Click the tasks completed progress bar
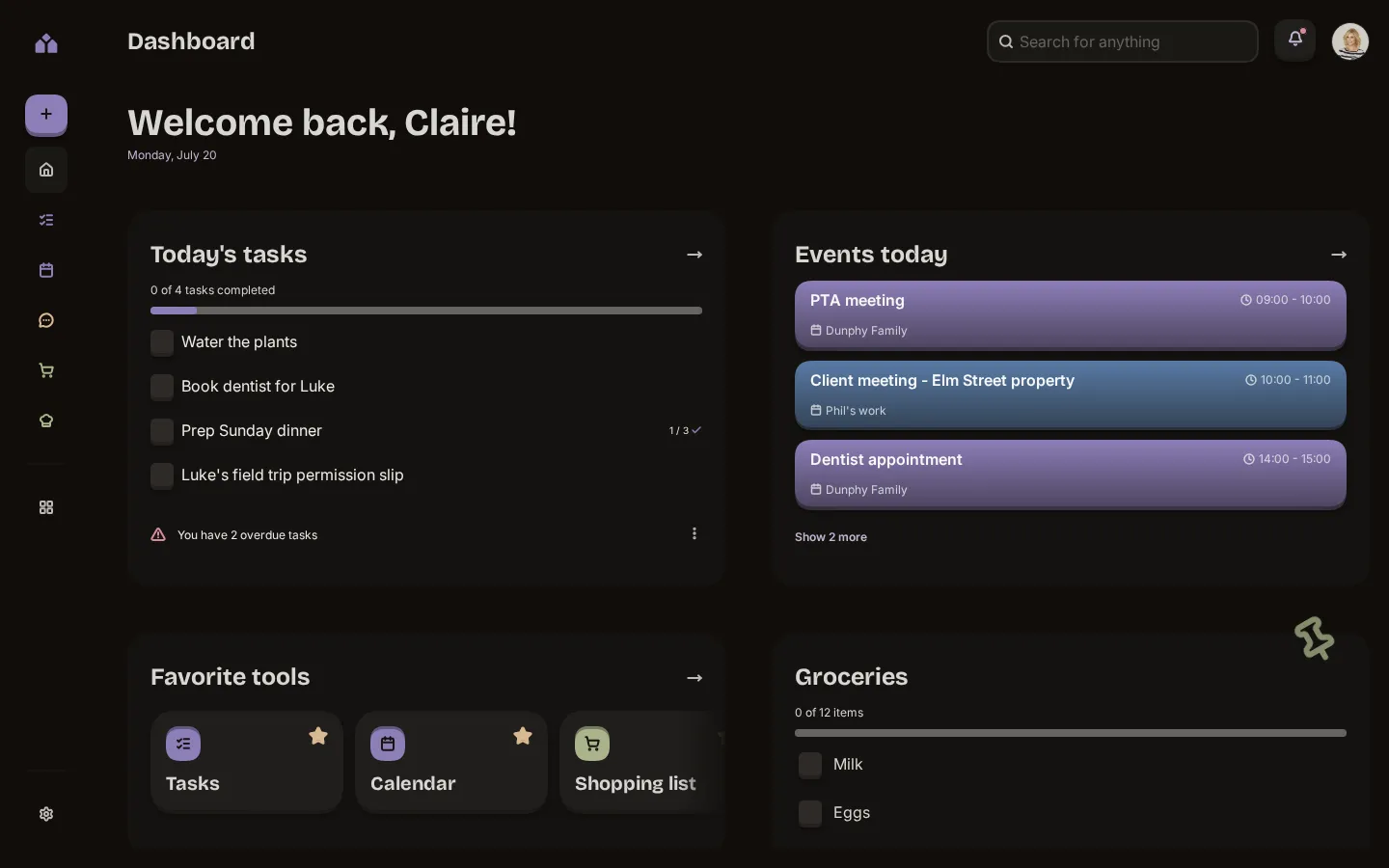 point(426,311)
